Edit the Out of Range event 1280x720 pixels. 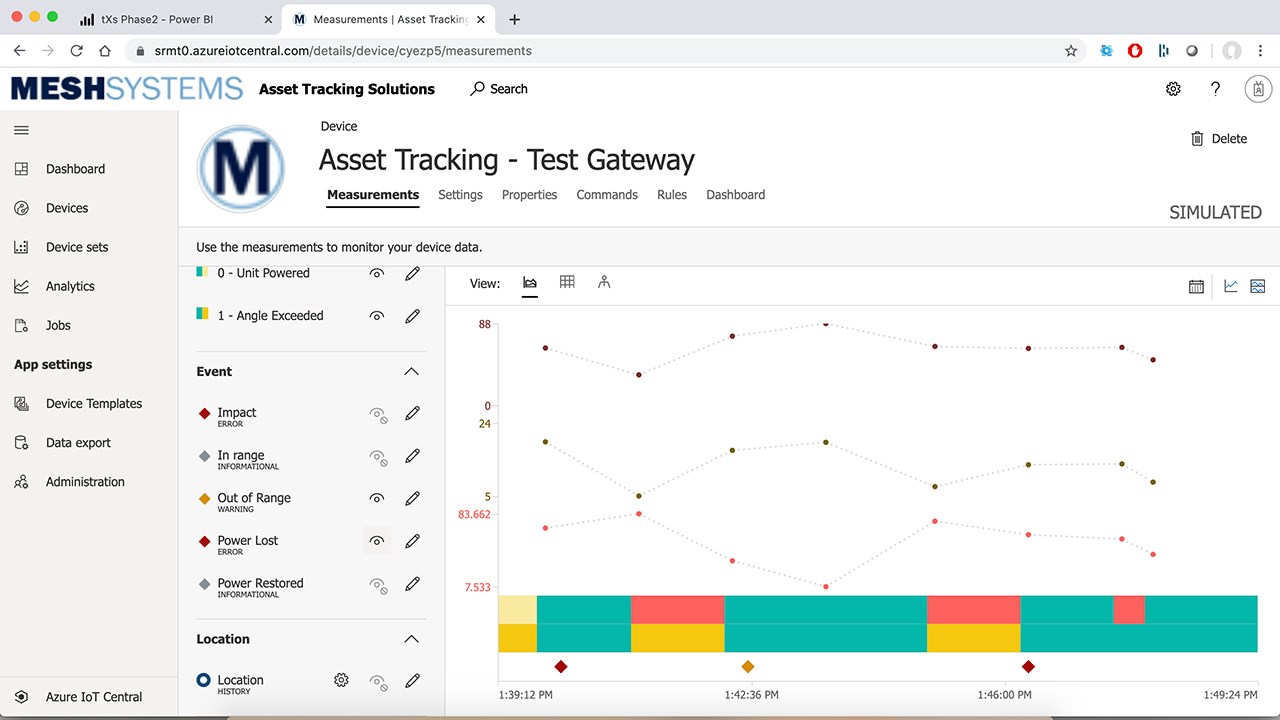pos(412,498)
